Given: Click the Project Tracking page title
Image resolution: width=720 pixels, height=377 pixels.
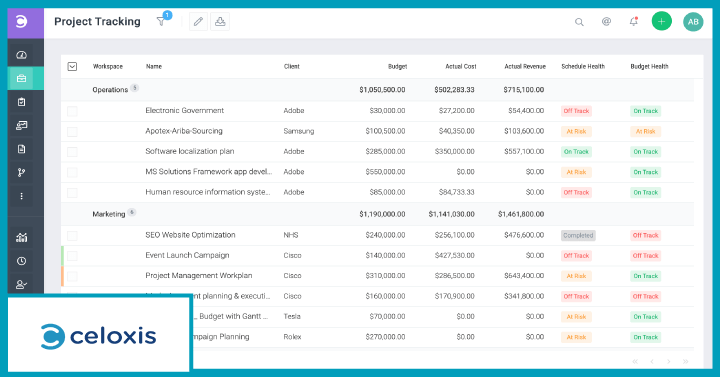Looking at the screenshot, I should (x=97, y=22).
